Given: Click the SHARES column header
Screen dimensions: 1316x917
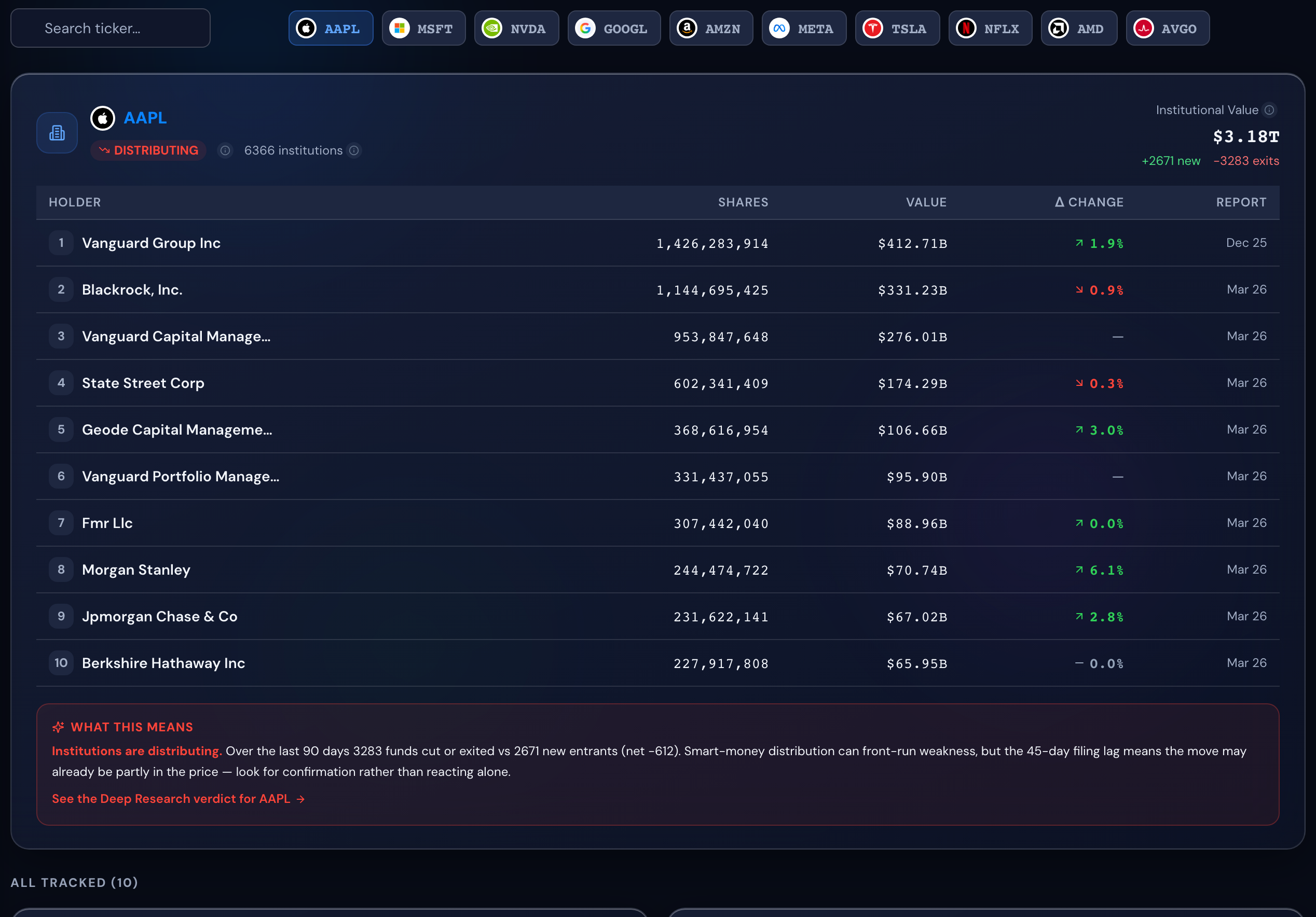Looking at the screenshot, I should (743, 202).
